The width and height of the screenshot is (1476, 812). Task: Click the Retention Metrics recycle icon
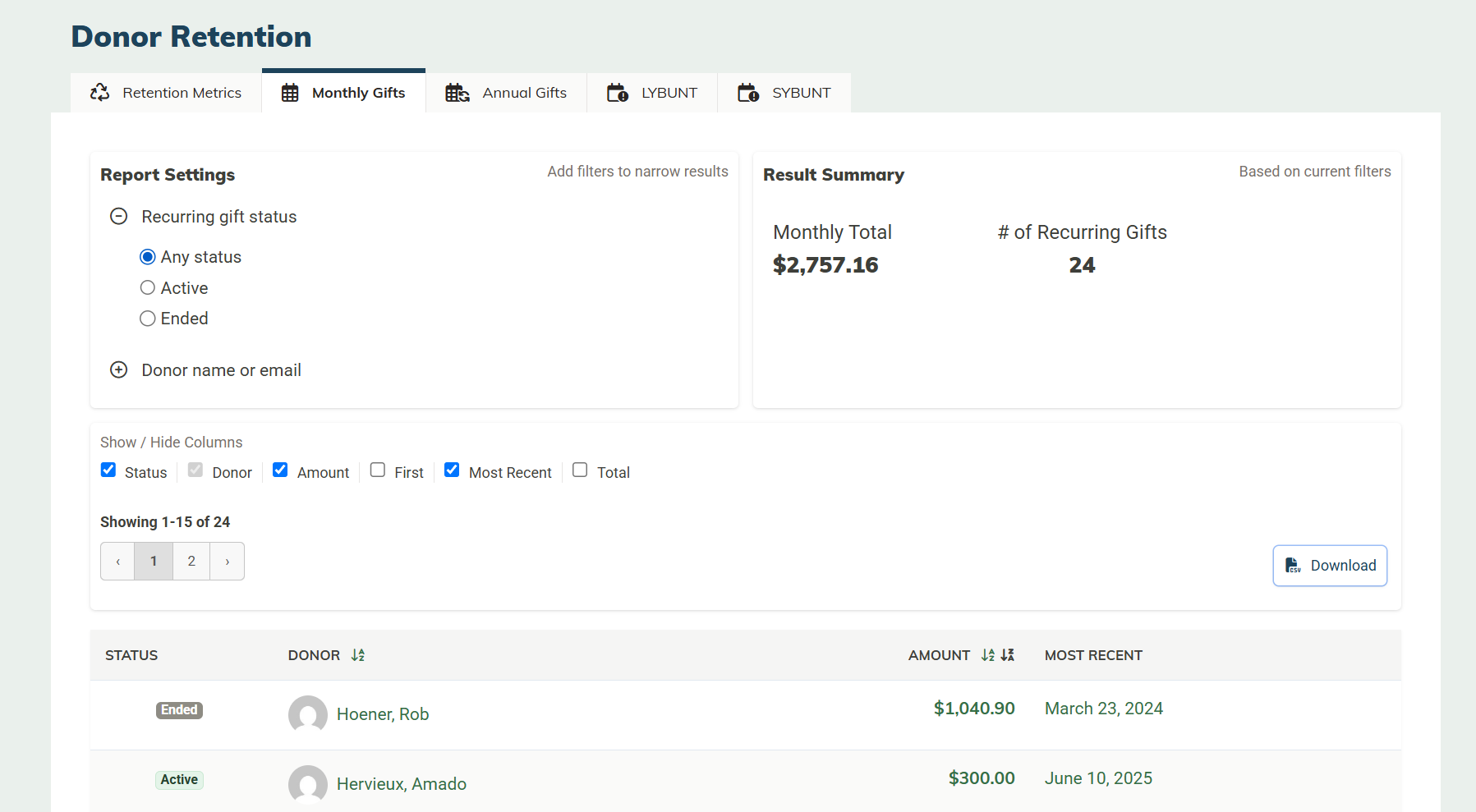point(100,93)
